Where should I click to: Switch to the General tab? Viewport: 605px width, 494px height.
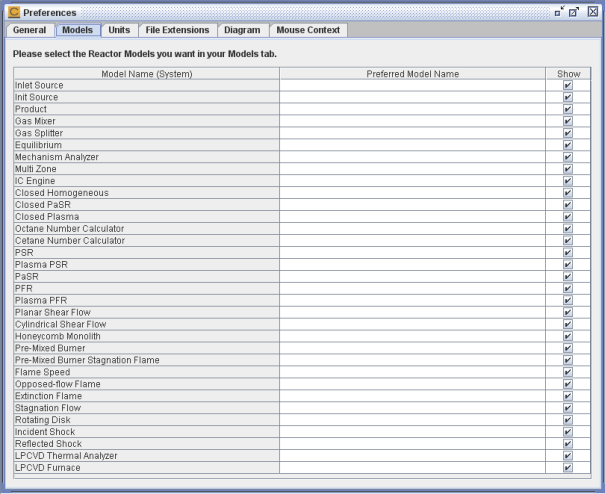tap(30, 30)
